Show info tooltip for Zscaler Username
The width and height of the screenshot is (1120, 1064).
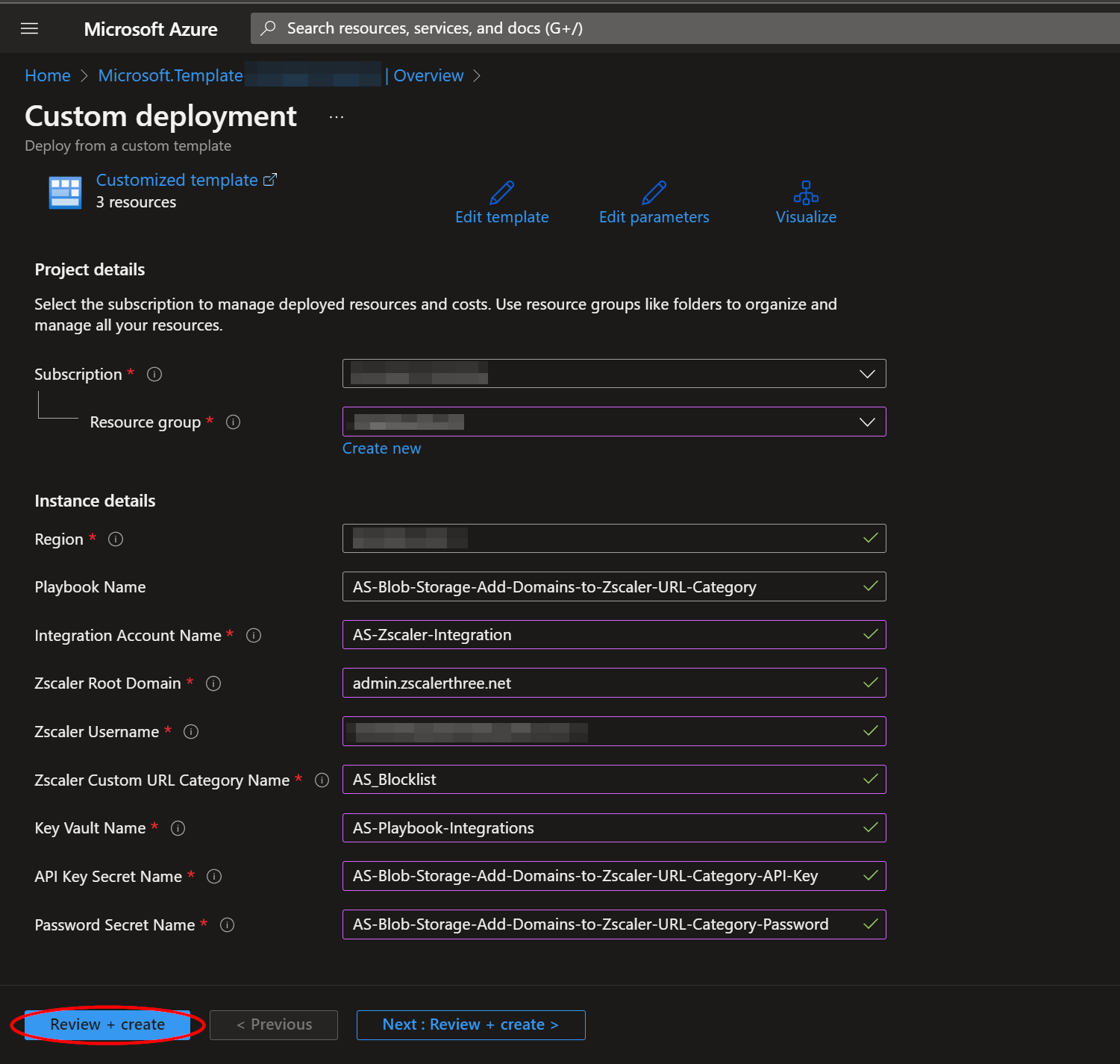click(191, 732)
